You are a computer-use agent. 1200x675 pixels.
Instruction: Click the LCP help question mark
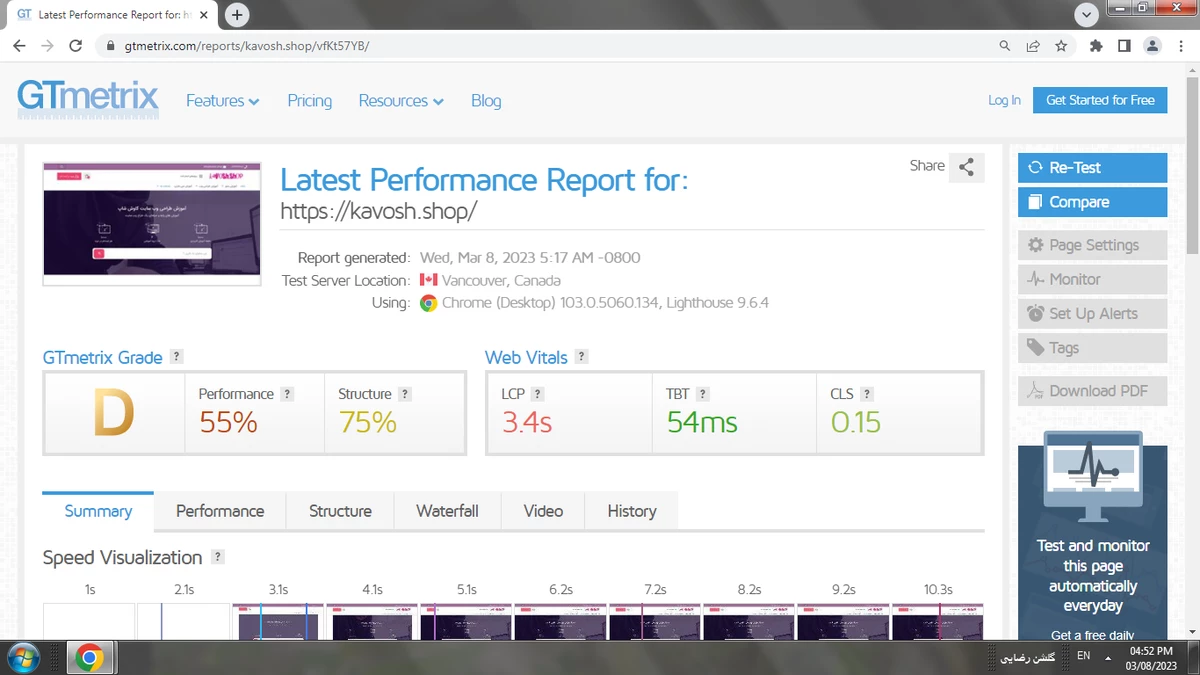coord(537,394)
